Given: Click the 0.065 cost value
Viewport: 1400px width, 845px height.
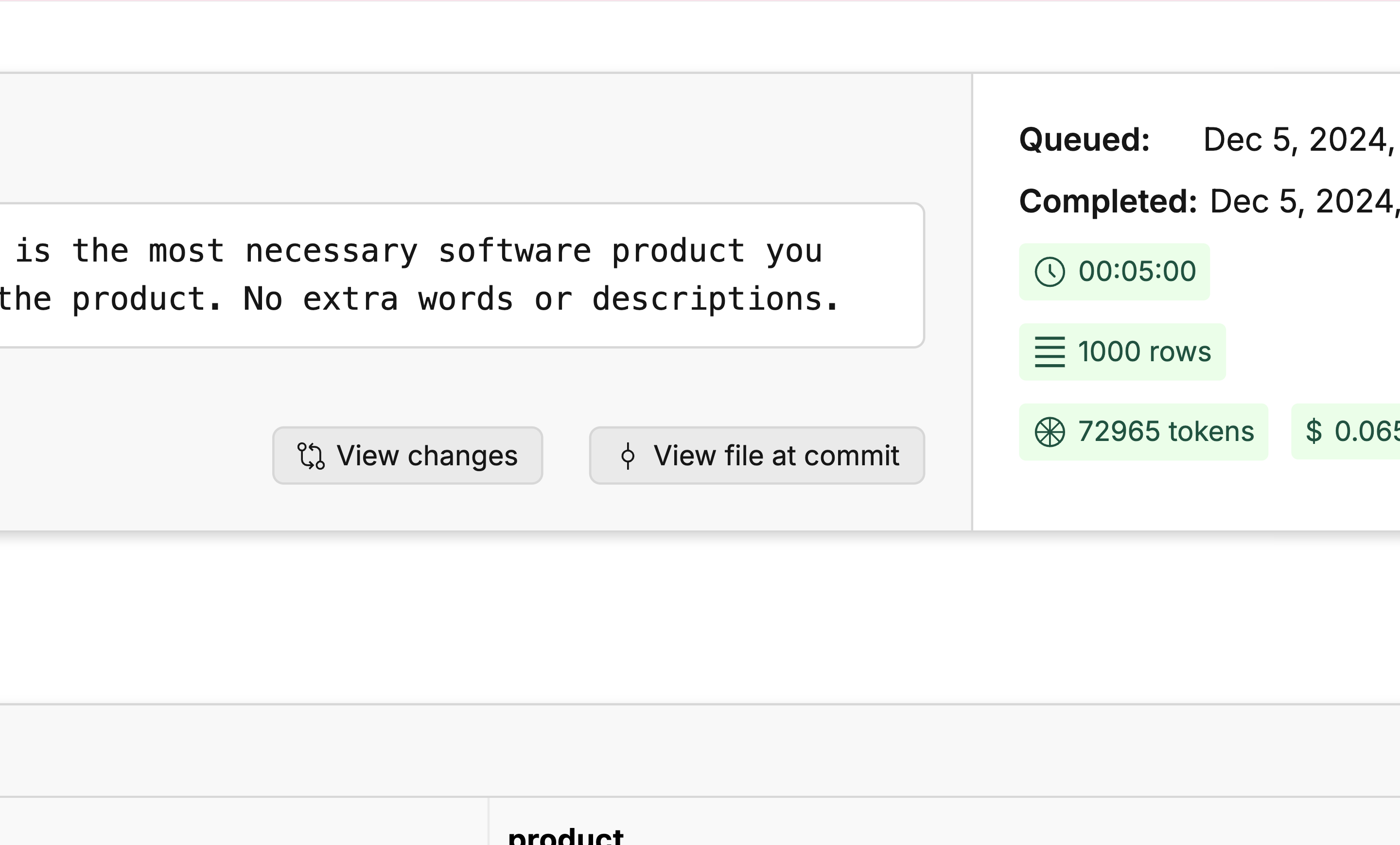Looking at the screenshot, I should coord(1366,431).
